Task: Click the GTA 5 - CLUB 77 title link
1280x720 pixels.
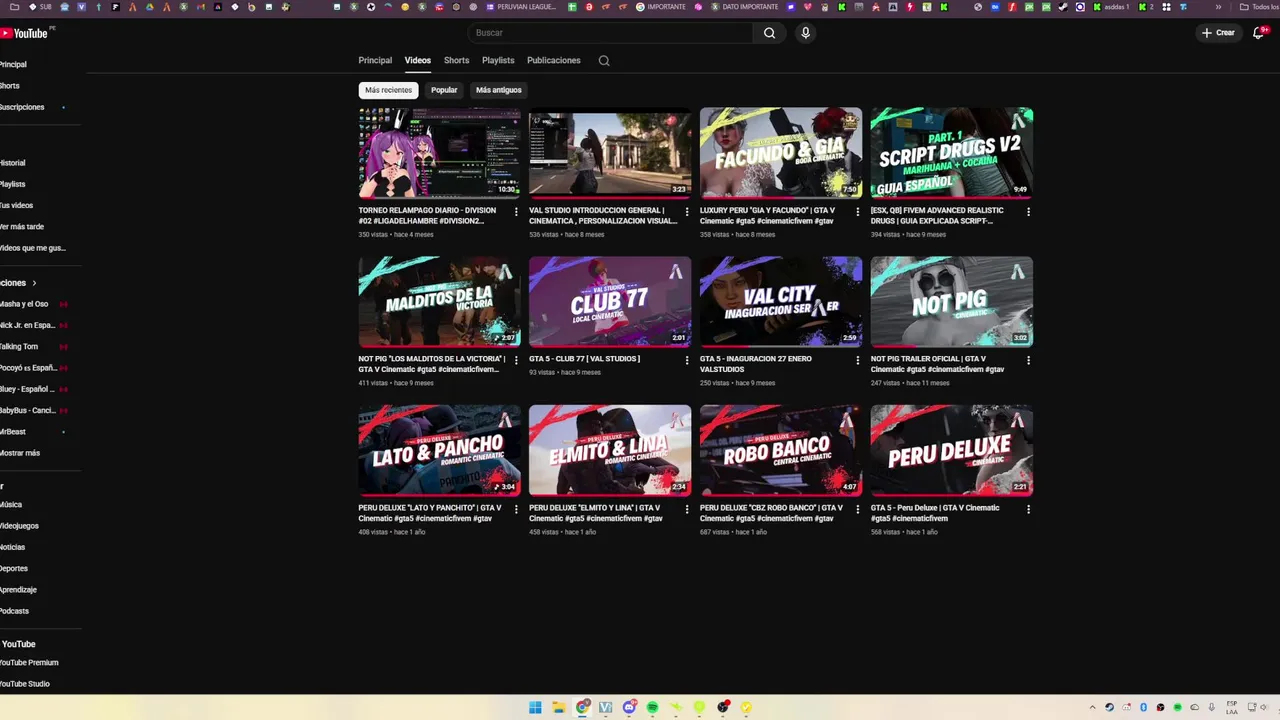Action: [585, 358]
